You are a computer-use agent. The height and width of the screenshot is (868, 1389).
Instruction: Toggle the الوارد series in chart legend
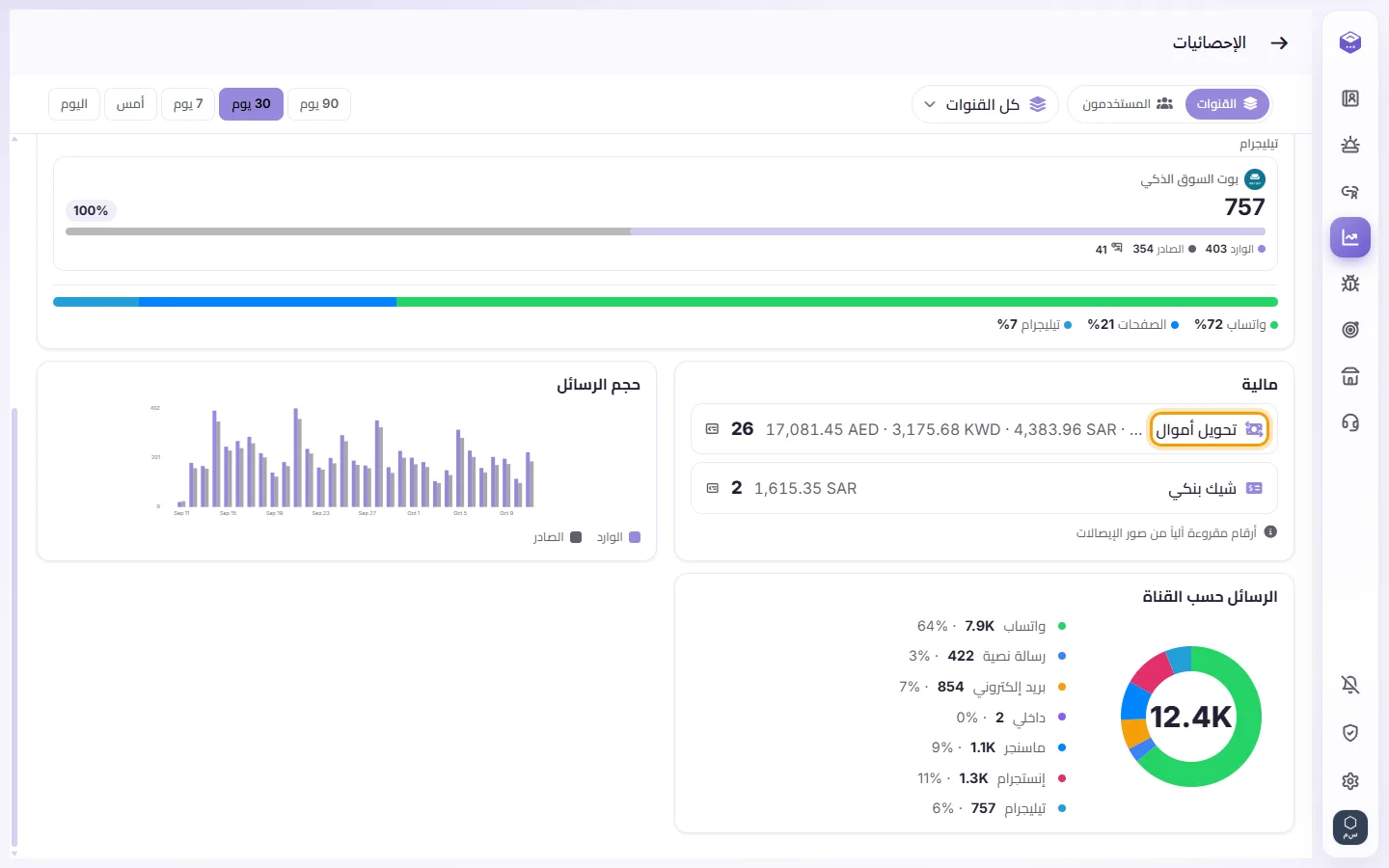pos(618,537)
